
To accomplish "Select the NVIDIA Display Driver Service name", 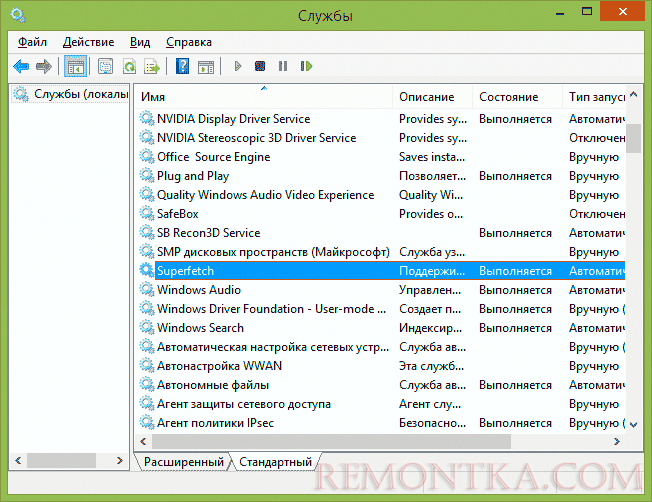I will point(234,119).
